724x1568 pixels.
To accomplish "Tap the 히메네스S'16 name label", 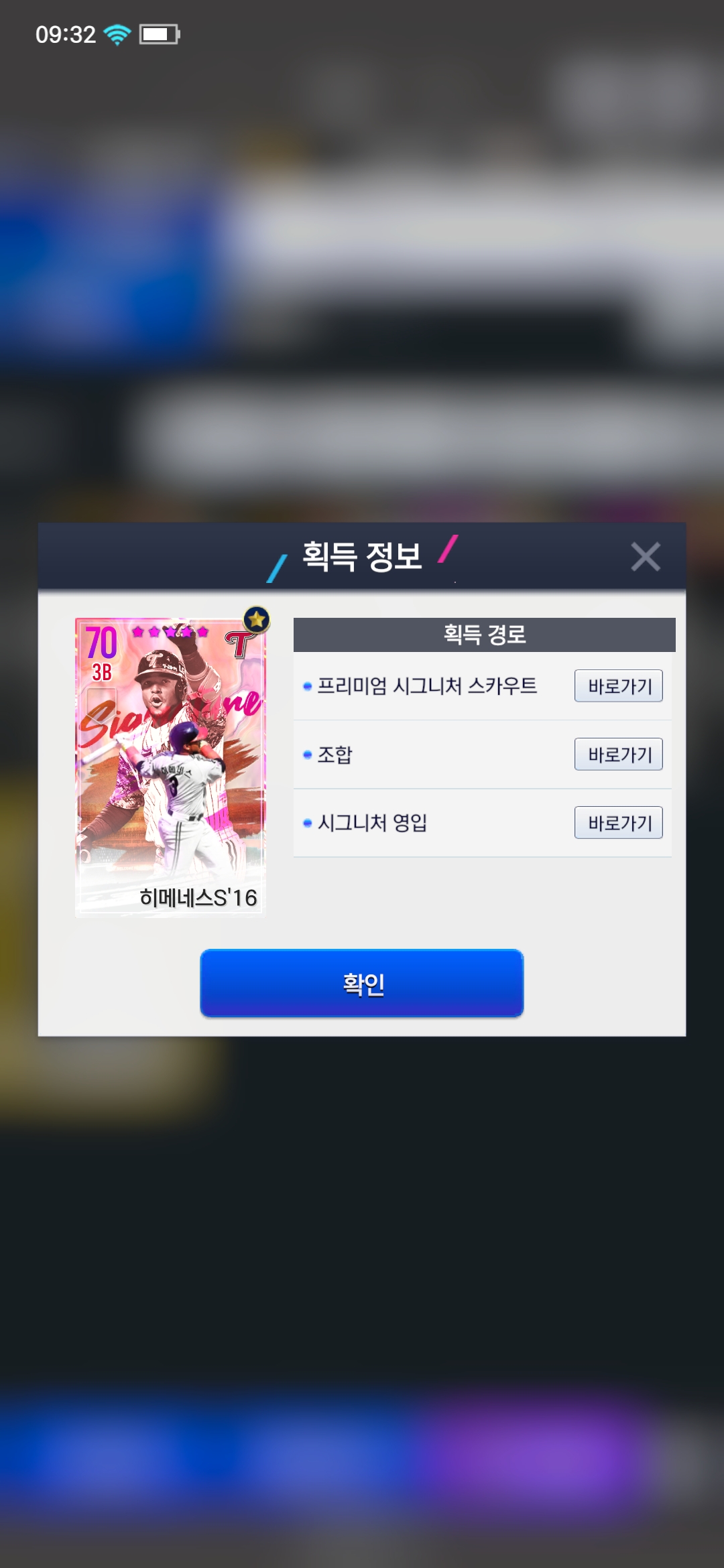I will (198, 897).
